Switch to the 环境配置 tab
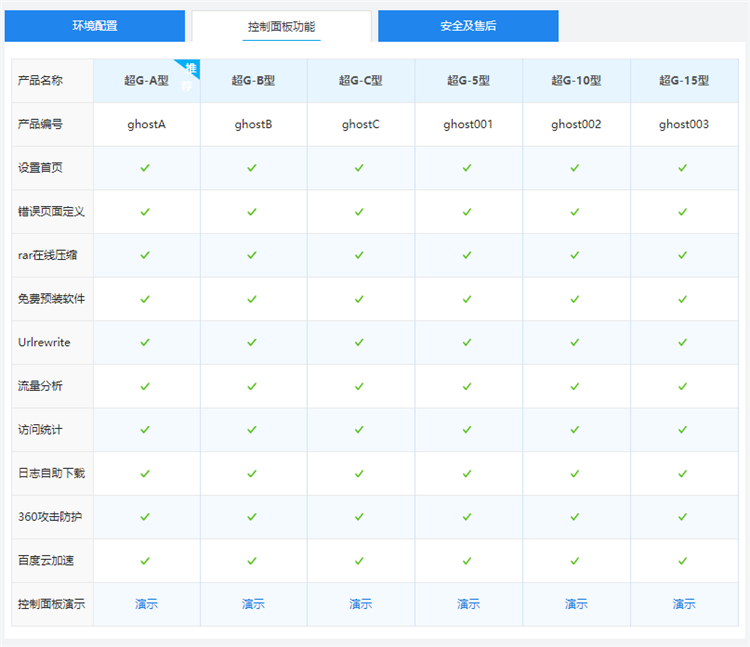 point(95,26)
